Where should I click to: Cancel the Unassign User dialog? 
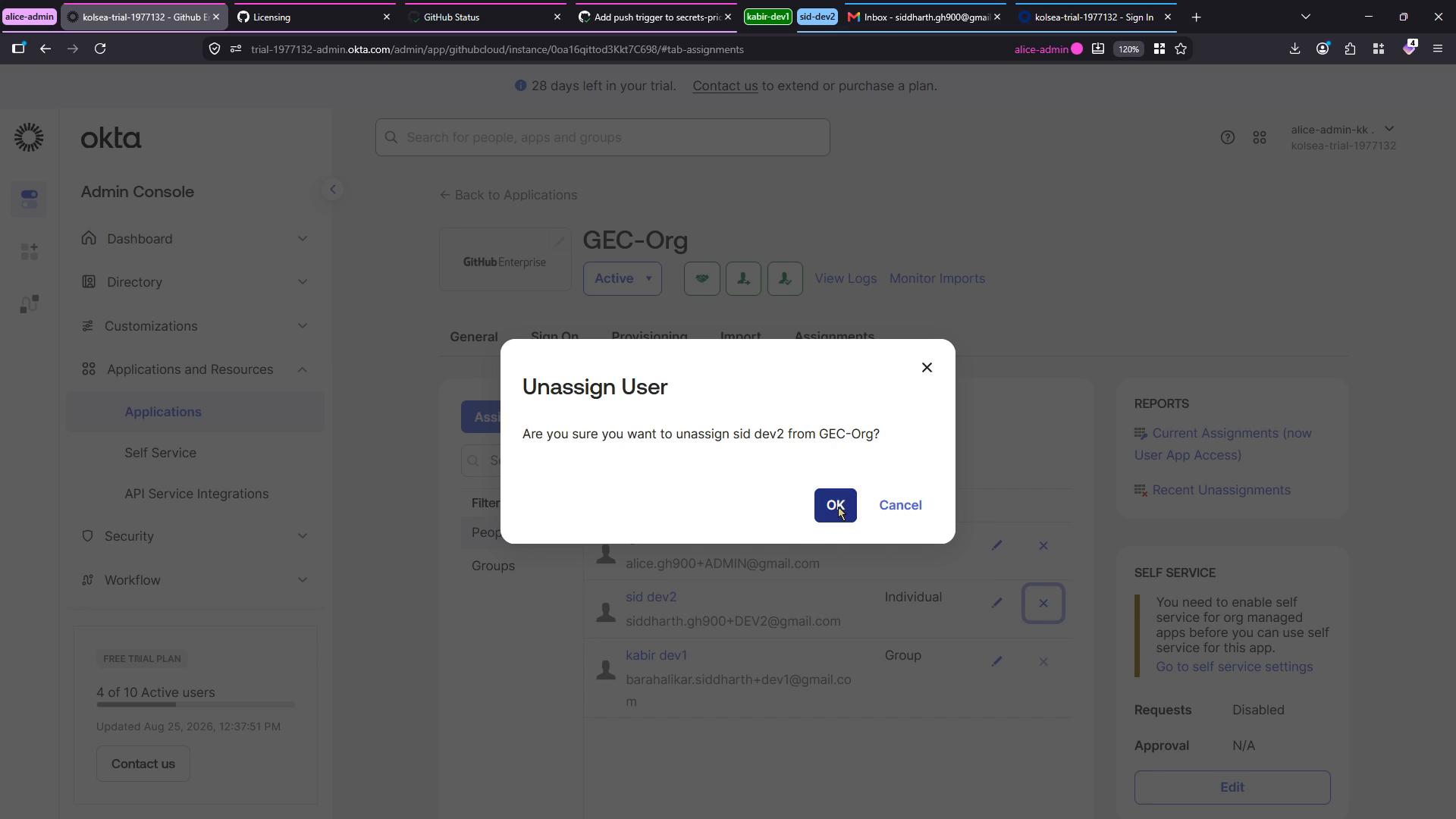900,505
